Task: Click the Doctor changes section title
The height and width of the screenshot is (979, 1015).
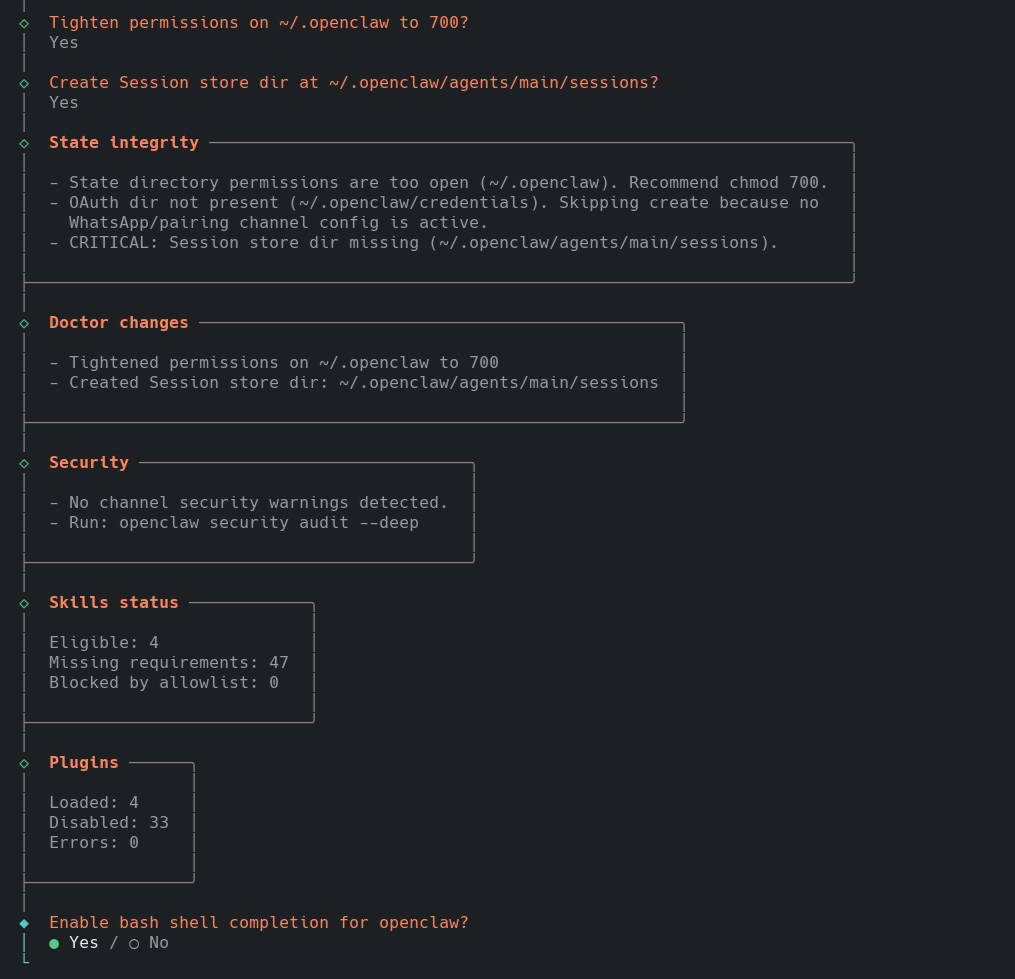Action: tap(119, 323)
